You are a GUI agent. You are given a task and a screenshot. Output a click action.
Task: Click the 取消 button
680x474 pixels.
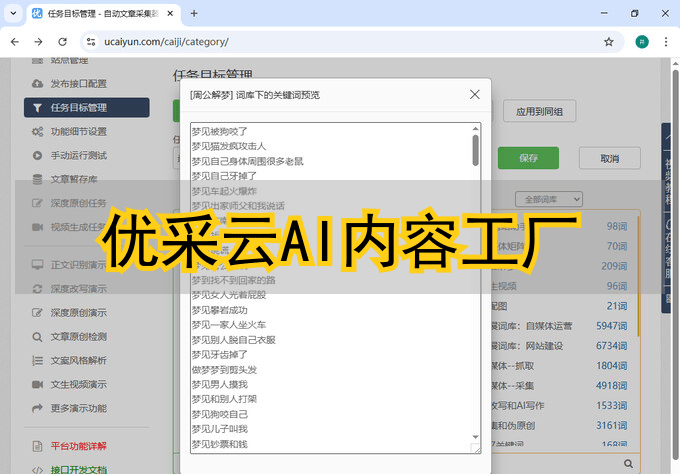pos(608,159)
